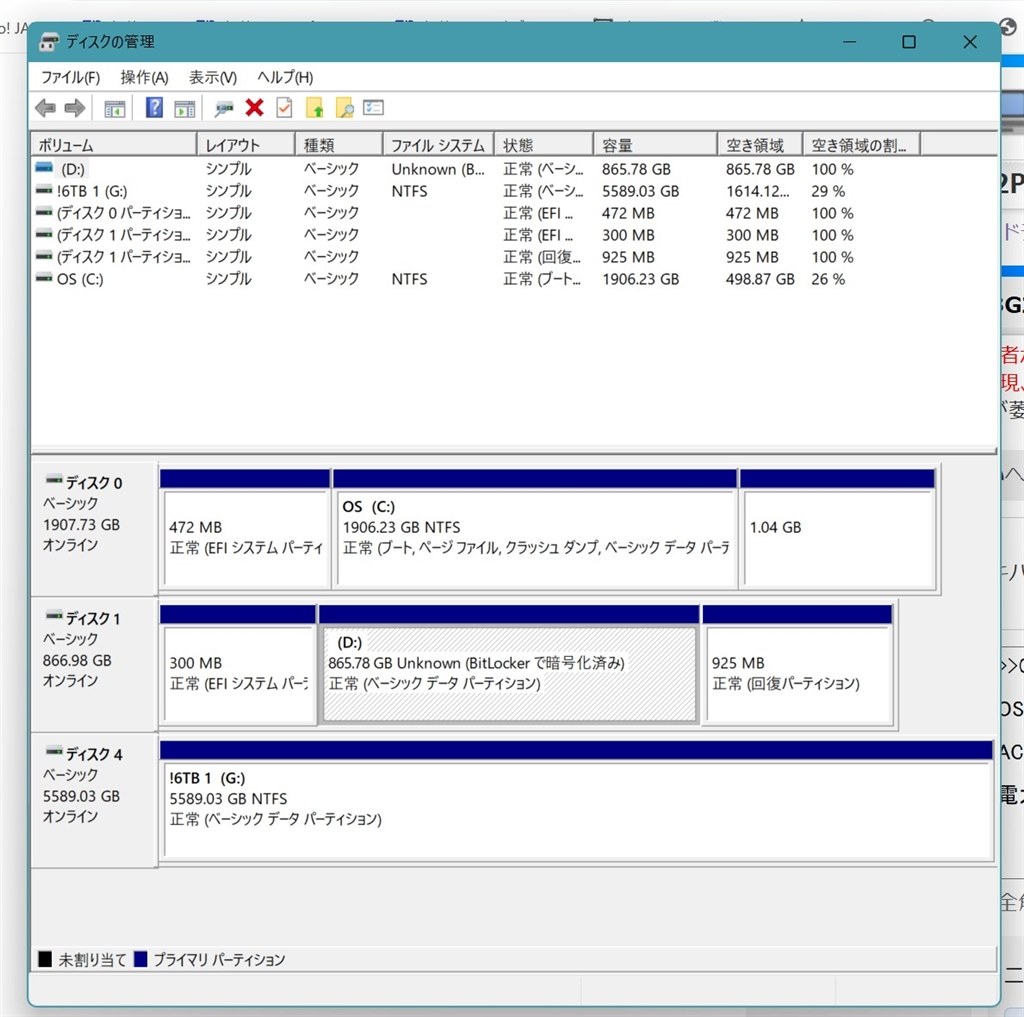This screenshot has height=1017, width=1024.
Task: Sort by the ファイル システム column header
Action: 438,145
